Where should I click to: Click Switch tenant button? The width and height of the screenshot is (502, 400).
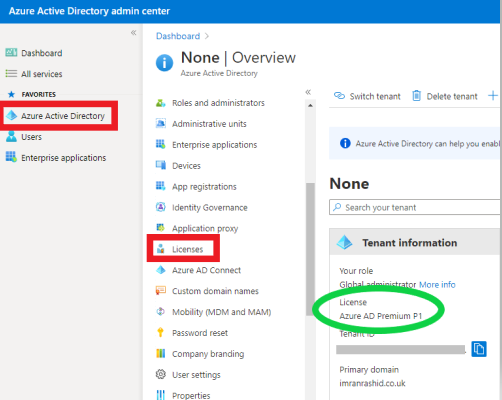pyautogui.click(x=367, y=96)
